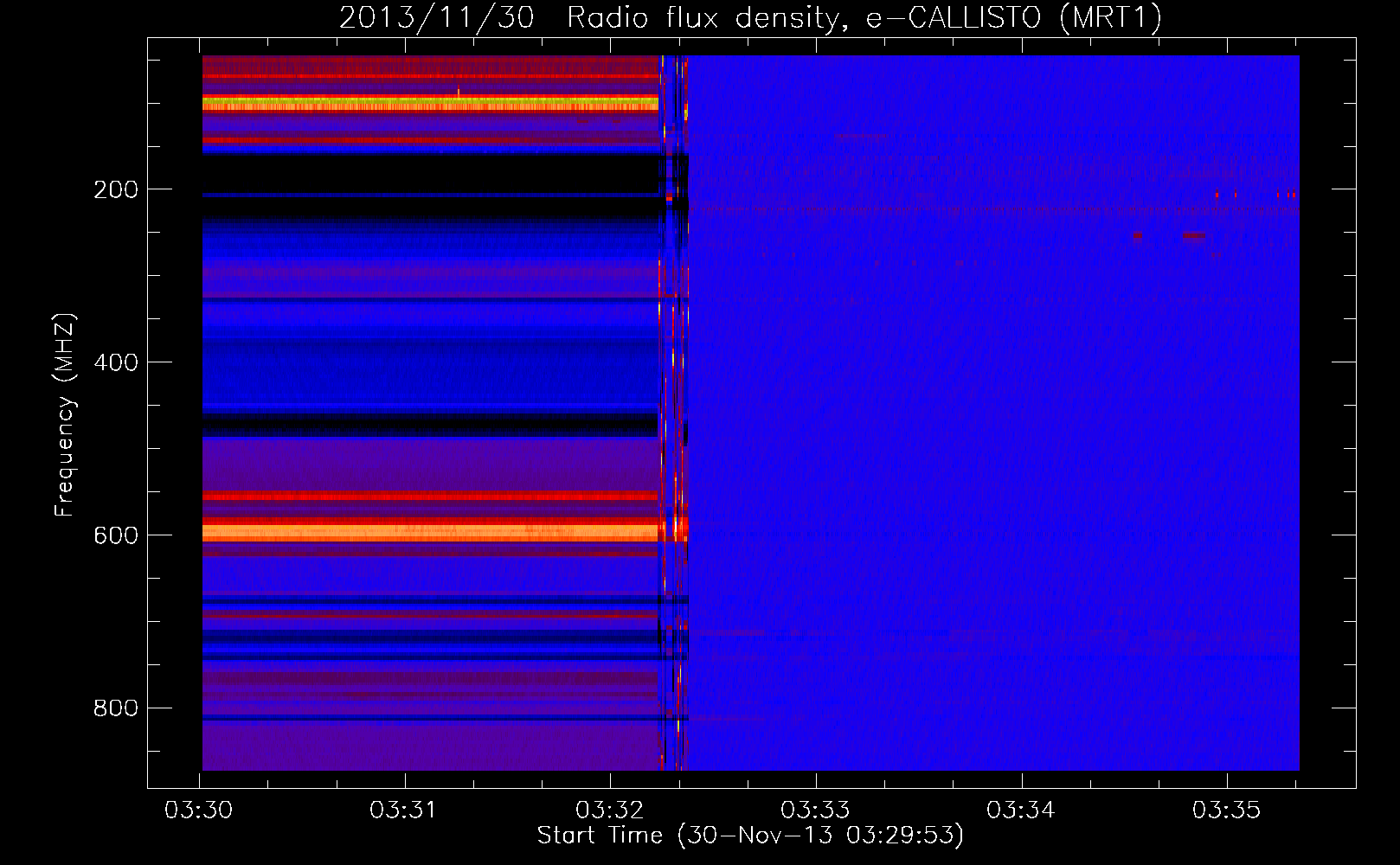Click the '200' frequency tick label
Screen dimensions: 1400x865
[x=116, y=189]
